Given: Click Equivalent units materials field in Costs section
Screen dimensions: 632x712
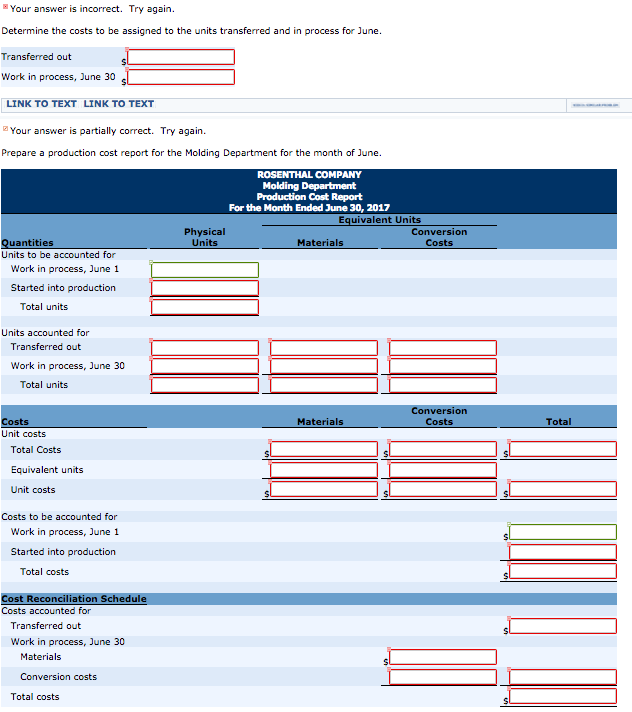Looking at the screenshot, I should pyautogui.click(x=324, y=470).
